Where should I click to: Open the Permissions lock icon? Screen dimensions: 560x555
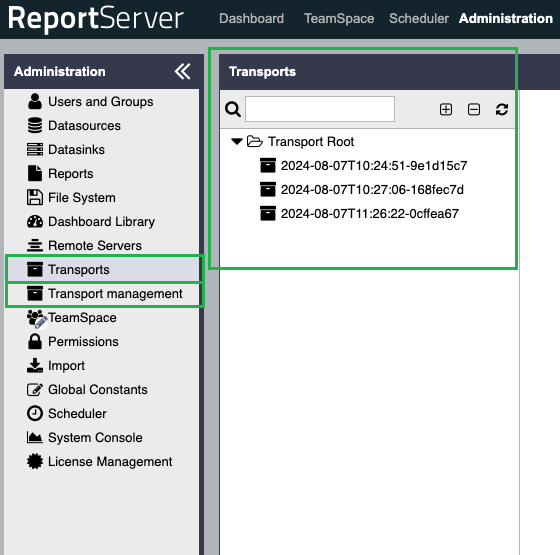point(35,341)
